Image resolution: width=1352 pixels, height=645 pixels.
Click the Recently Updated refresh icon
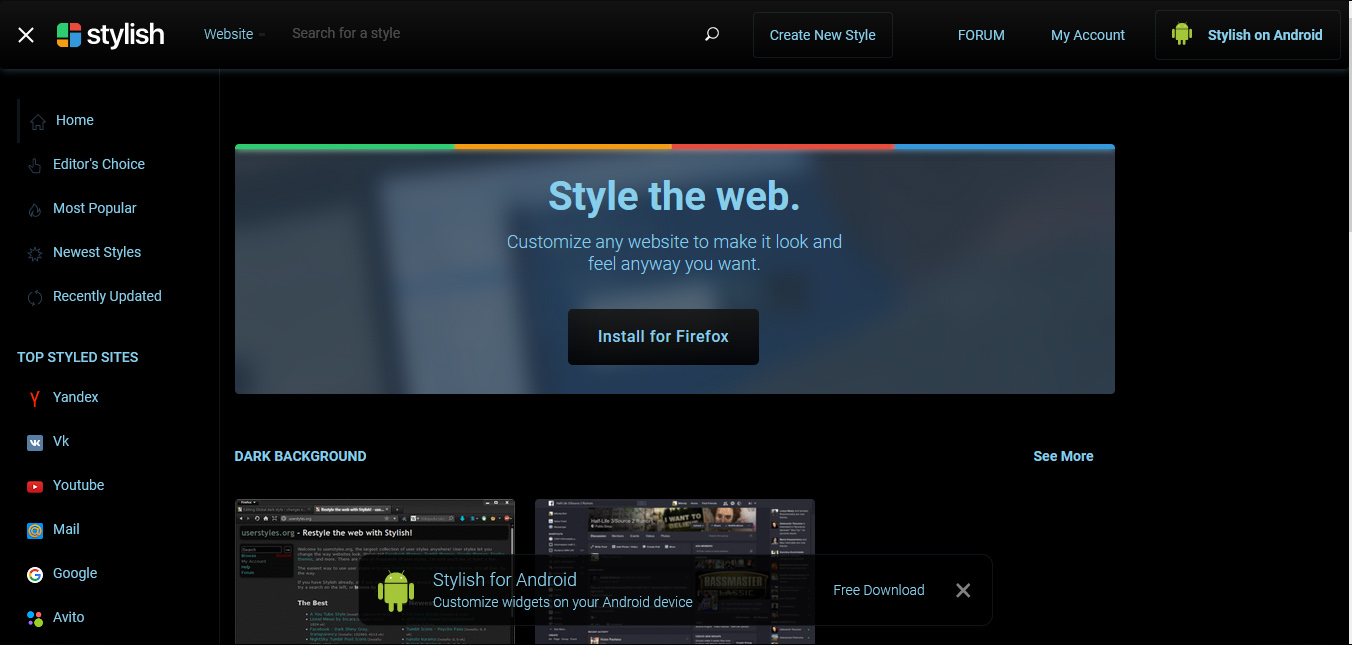35,298
